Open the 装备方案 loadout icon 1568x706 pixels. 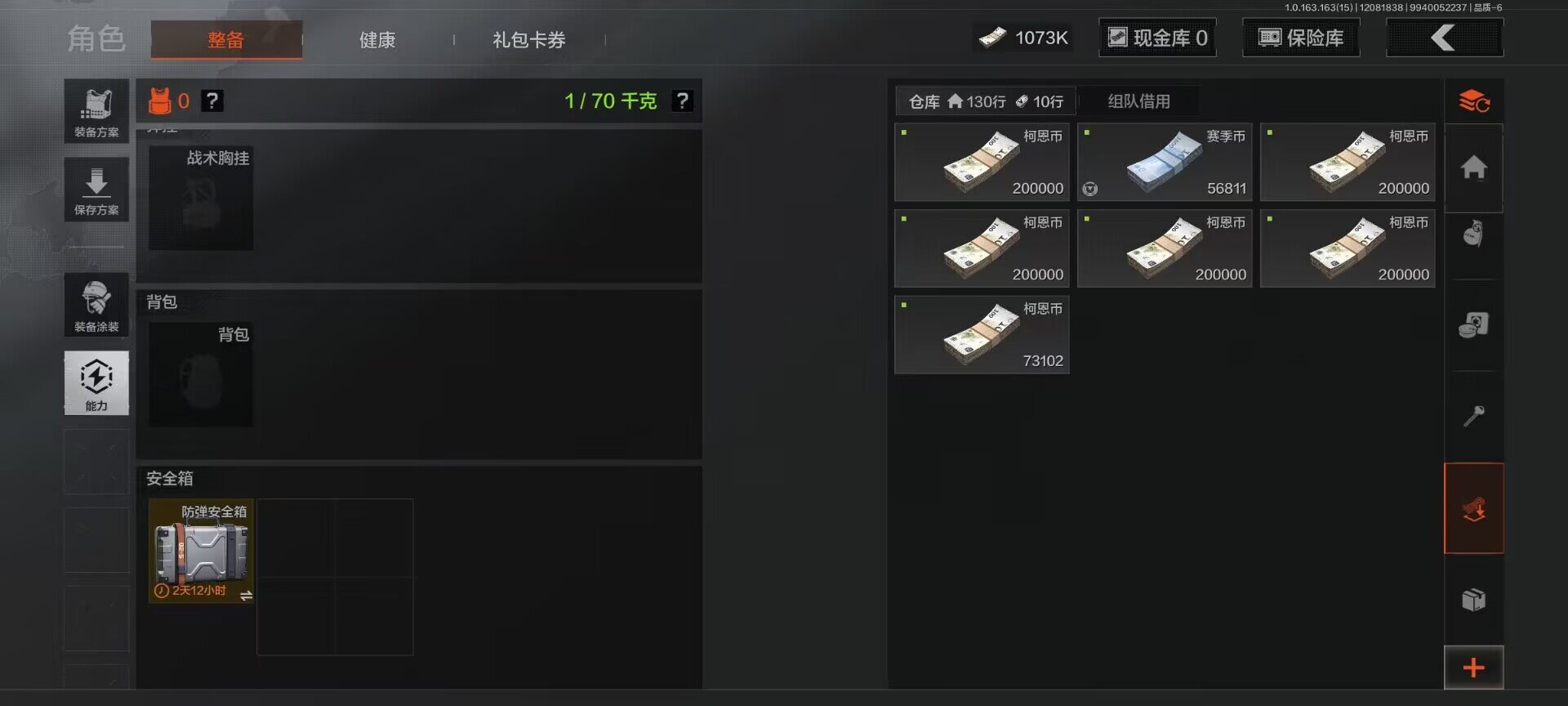(96, 111)
